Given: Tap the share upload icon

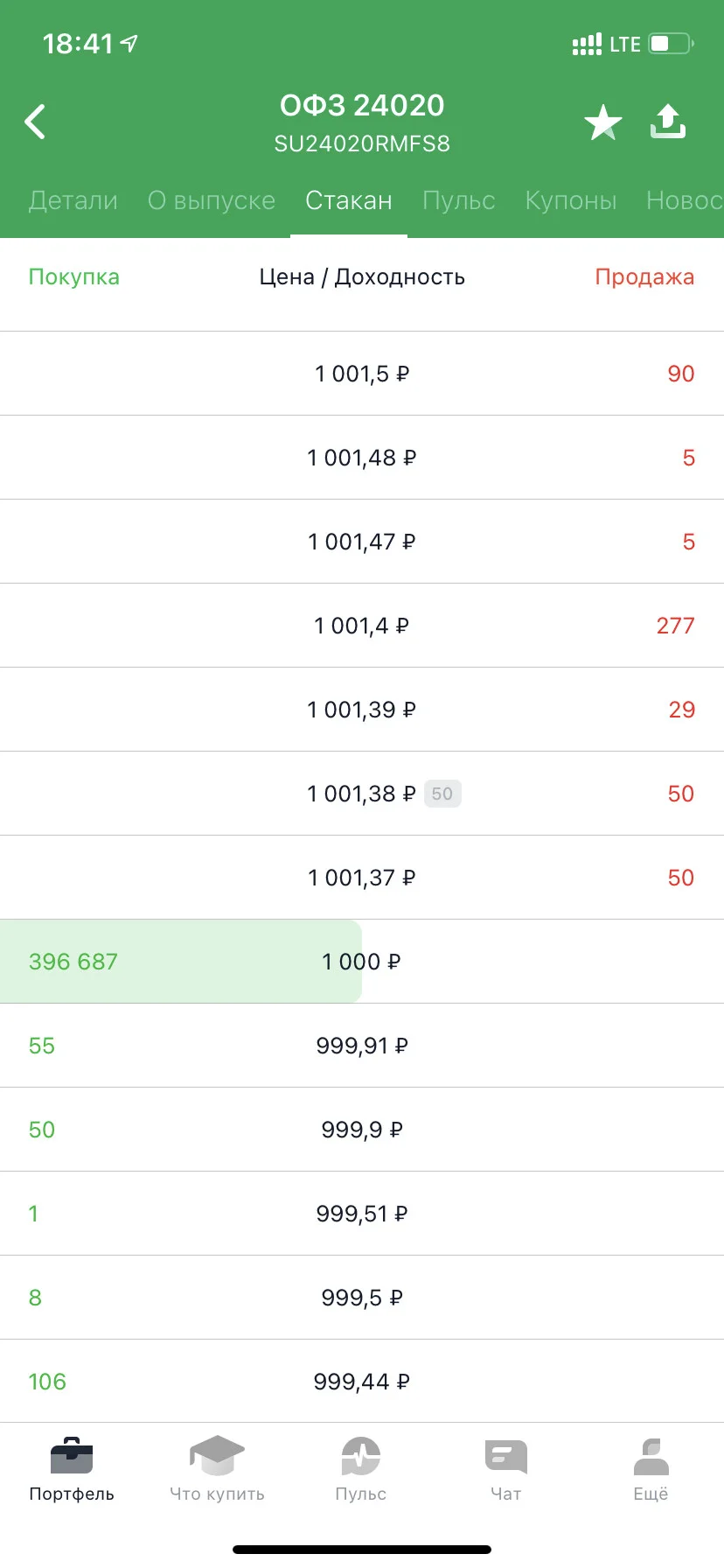Looking at the screenshot, I should pos(668,122).
